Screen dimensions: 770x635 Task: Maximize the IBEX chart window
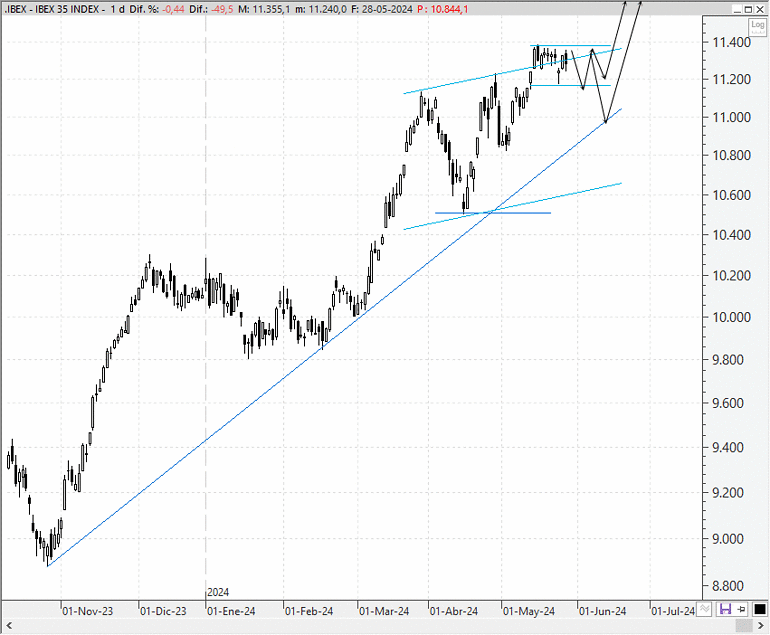748,9
